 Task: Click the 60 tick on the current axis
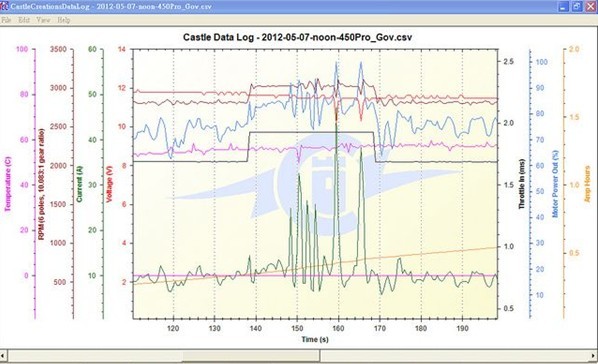click(92, 49)
